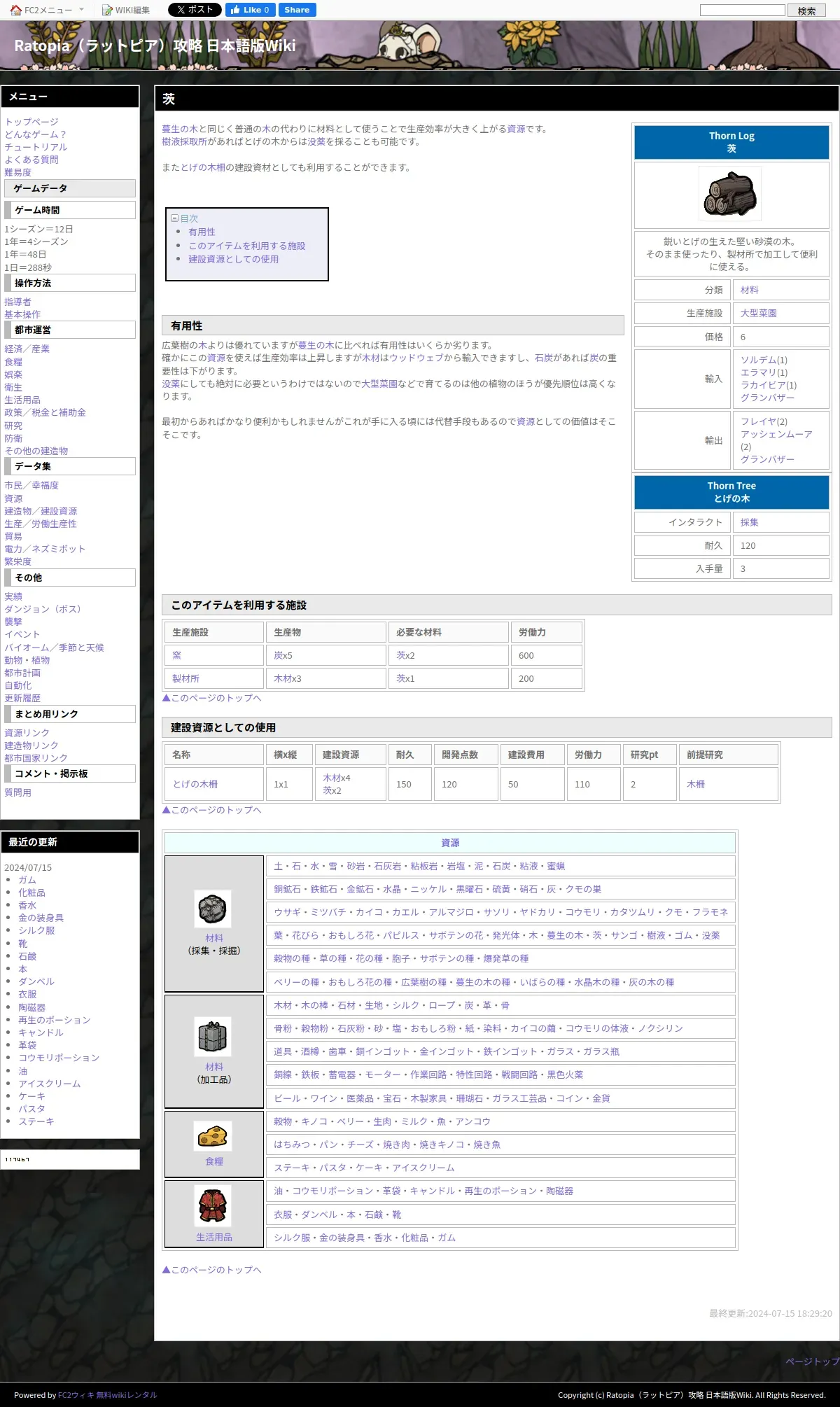Jump to 建設資源としての使用 contents entry

pos(233,259)
